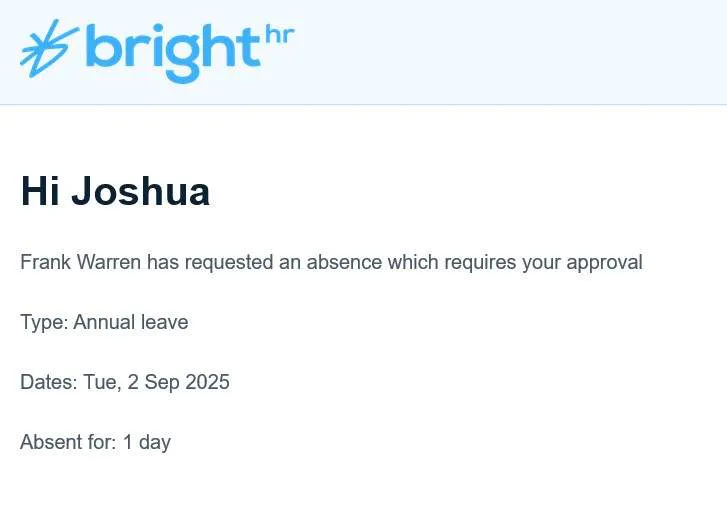Image resolution: width=727 pixels, height=506 pixels.
Task: Click the "Type:" label
Action: tap(44, 322)
